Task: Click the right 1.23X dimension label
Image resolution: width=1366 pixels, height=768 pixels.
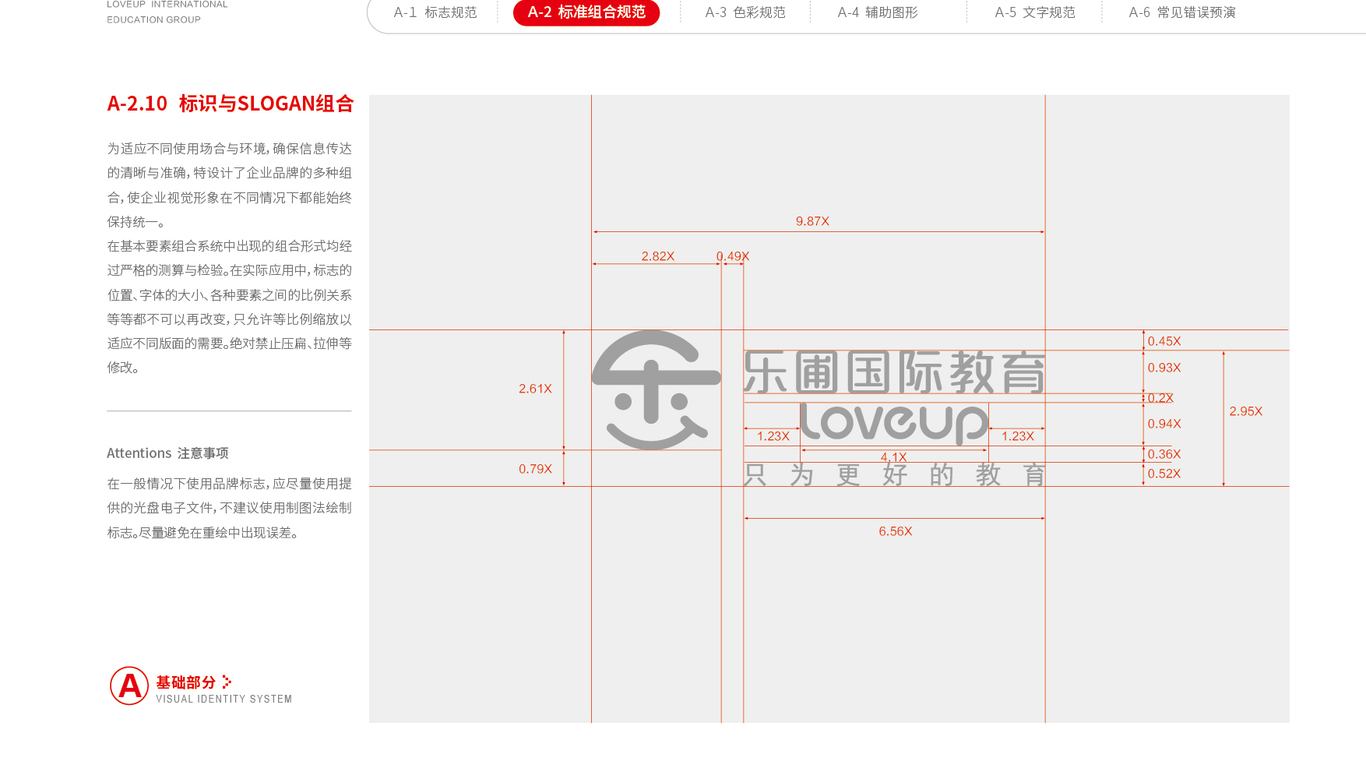Action: pyautogui.click(x=1017, y=436)
